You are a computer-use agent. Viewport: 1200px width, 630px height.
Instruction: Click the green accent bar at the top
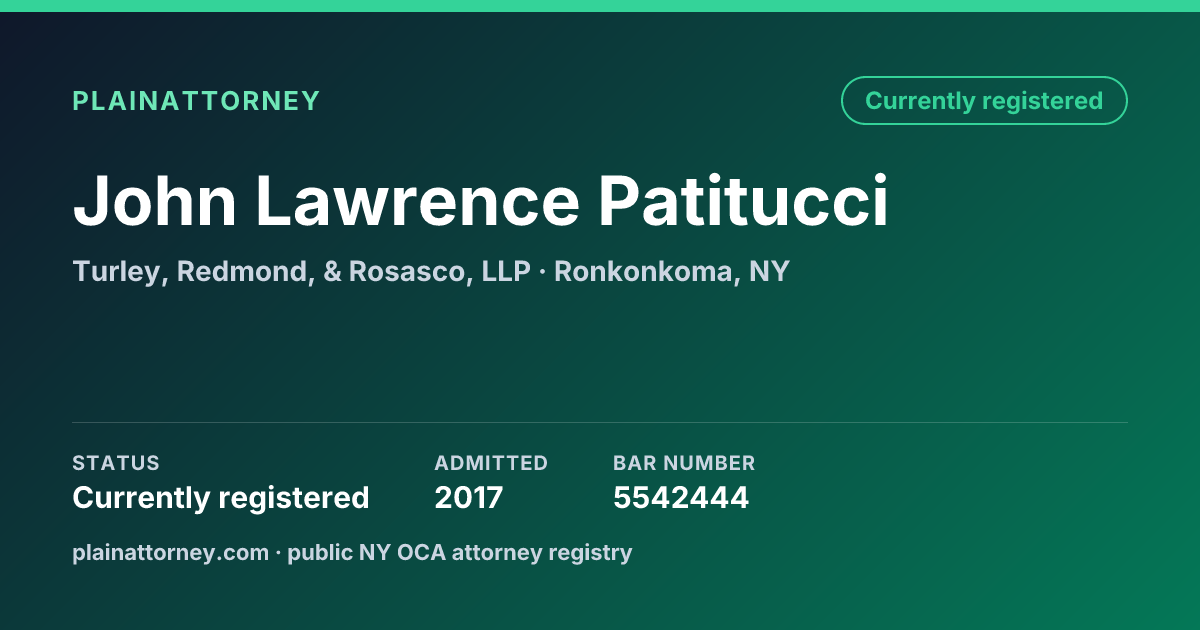click(600, 6)
